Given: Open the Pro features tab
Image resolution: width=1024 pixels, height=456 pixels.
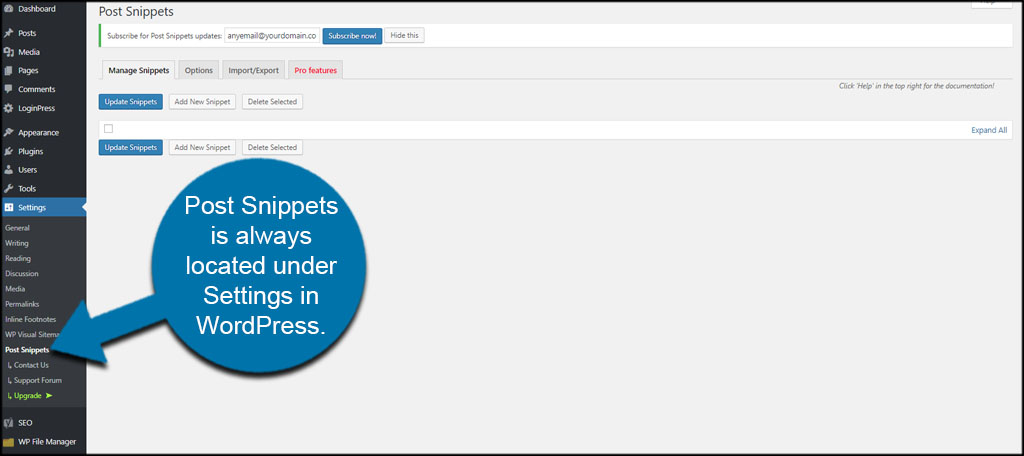Looking at the screenshot, I should [316, 70].
